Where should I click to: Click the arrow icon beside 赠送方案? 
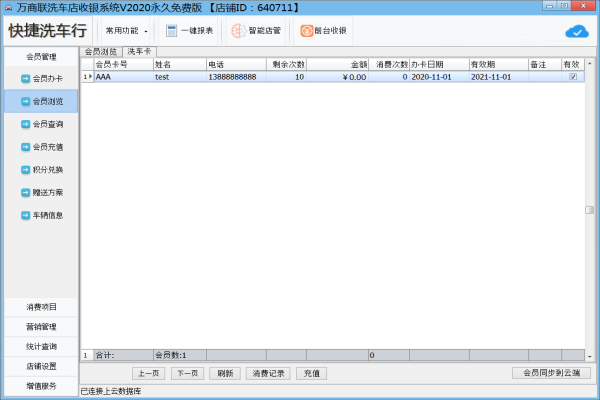click(25, 193)
